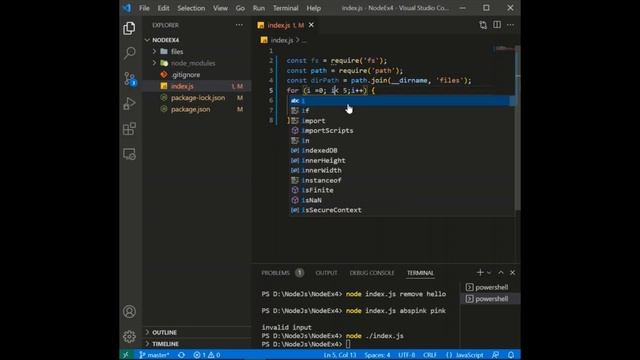Open the Search view icon
The image size is (640, 360).
(129, 53)
